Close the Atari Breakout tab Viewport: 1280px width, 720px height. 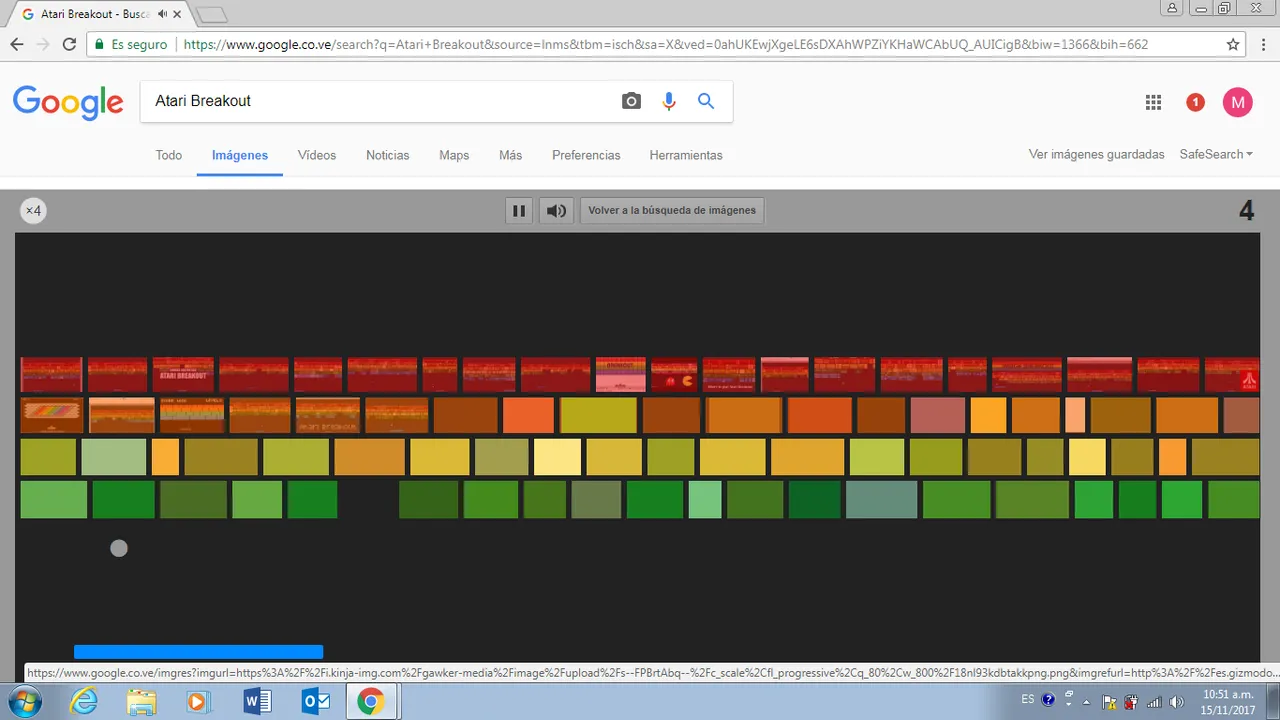(x=178, y=15)
